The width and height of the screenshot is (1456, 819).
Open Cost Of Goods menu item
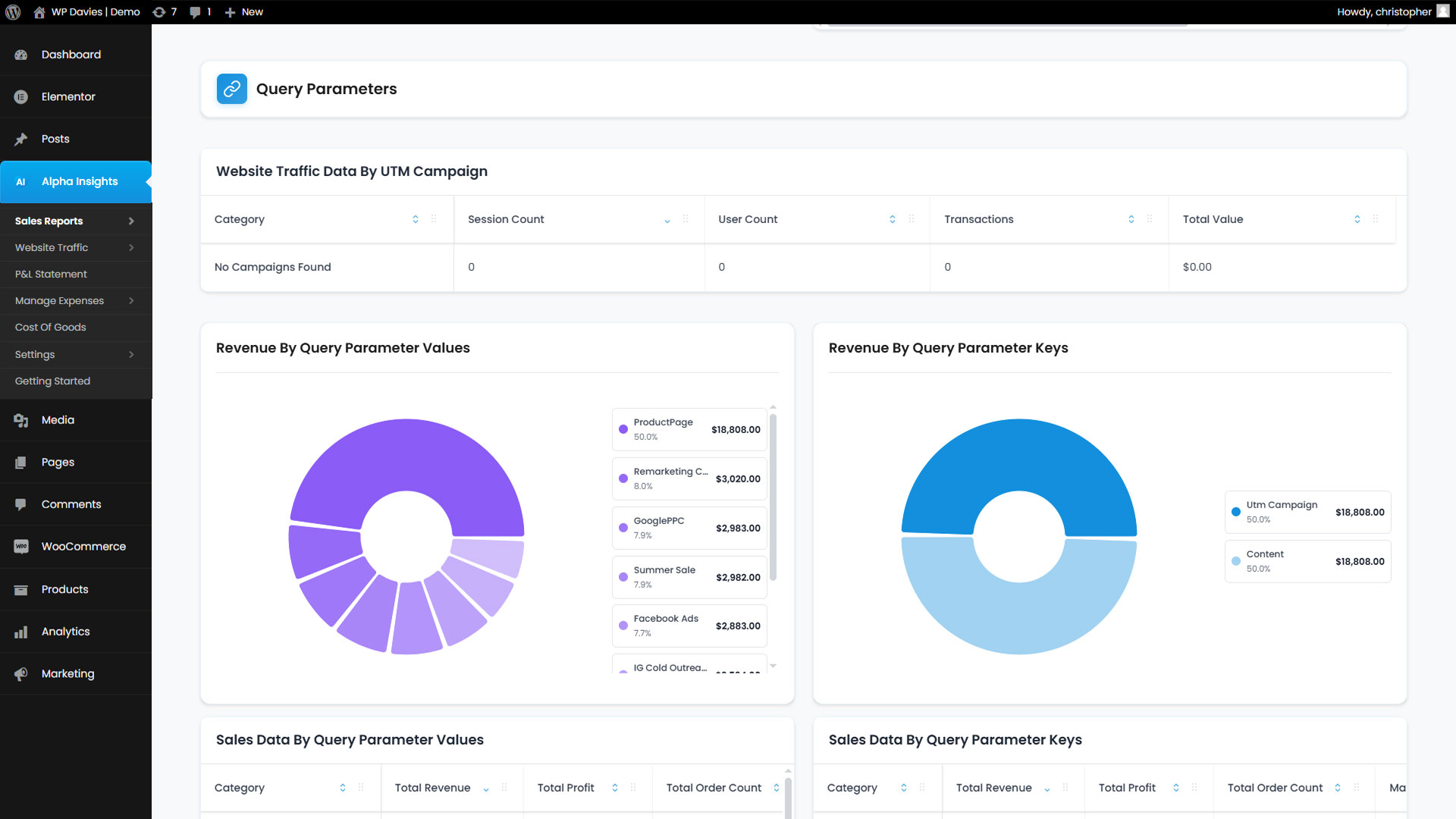(x=50, y=328)
